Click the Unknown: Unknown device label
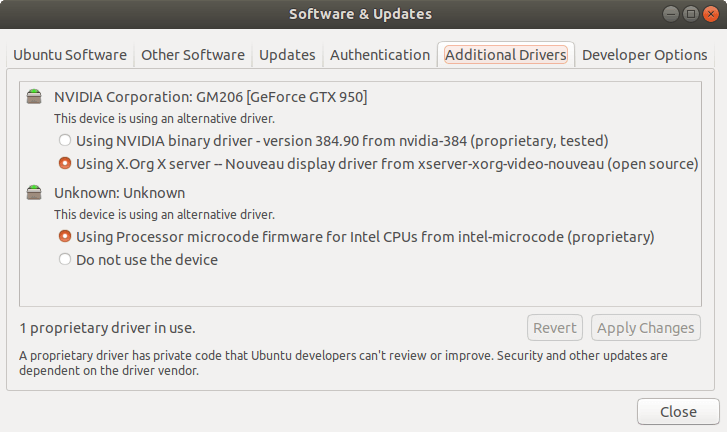 [119, 192]
